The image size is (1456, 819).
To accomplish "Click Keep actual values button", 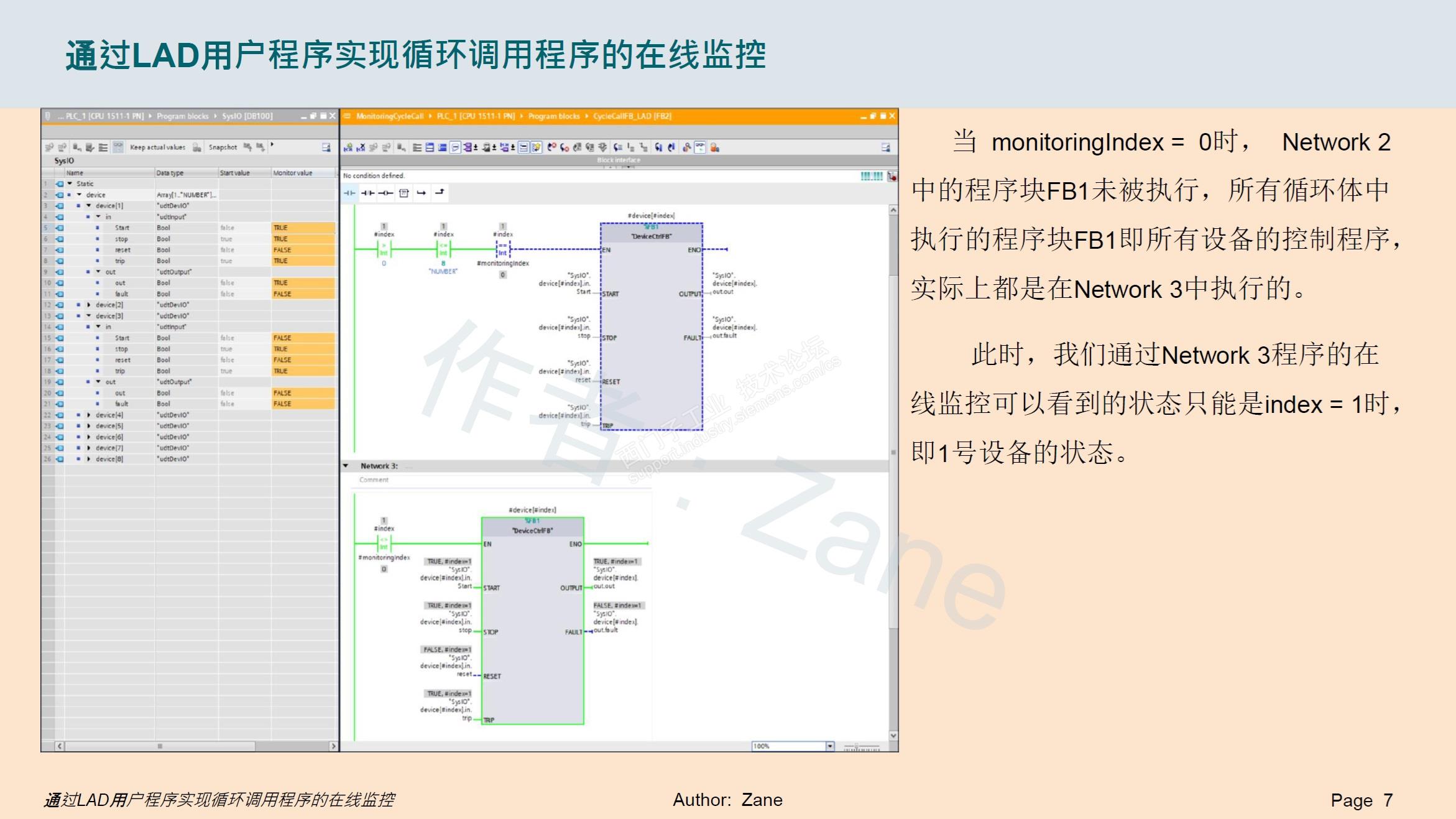I will pyautogui.click(x=157, y=147).
